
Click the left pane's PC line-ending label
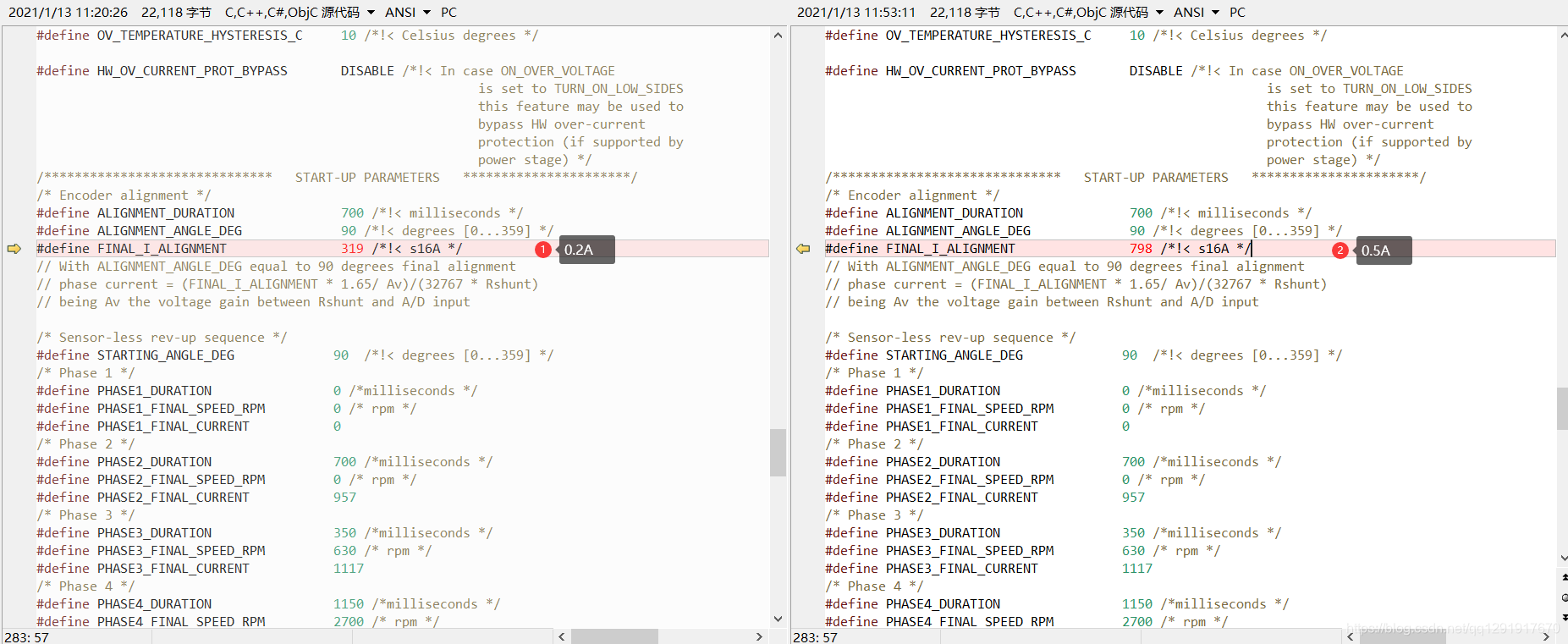448,12
